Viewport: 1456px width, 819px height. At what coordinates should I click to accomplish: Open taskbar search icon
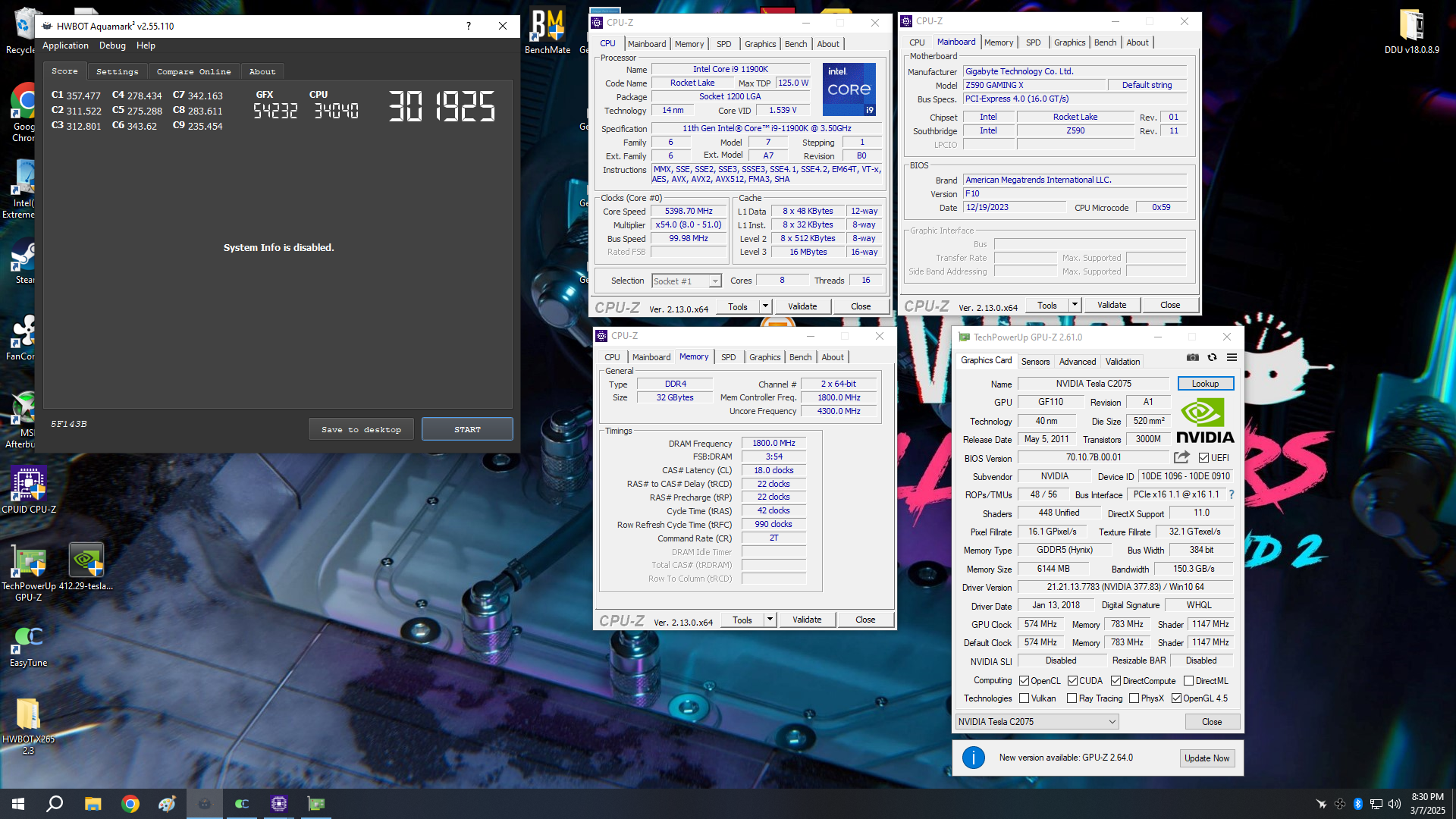(x=55, y=804)
